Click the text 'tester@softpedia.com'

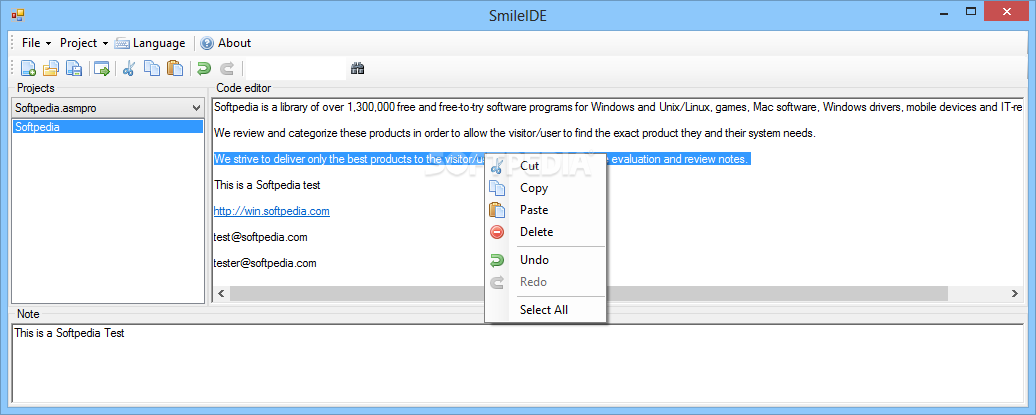coord(265,263)
